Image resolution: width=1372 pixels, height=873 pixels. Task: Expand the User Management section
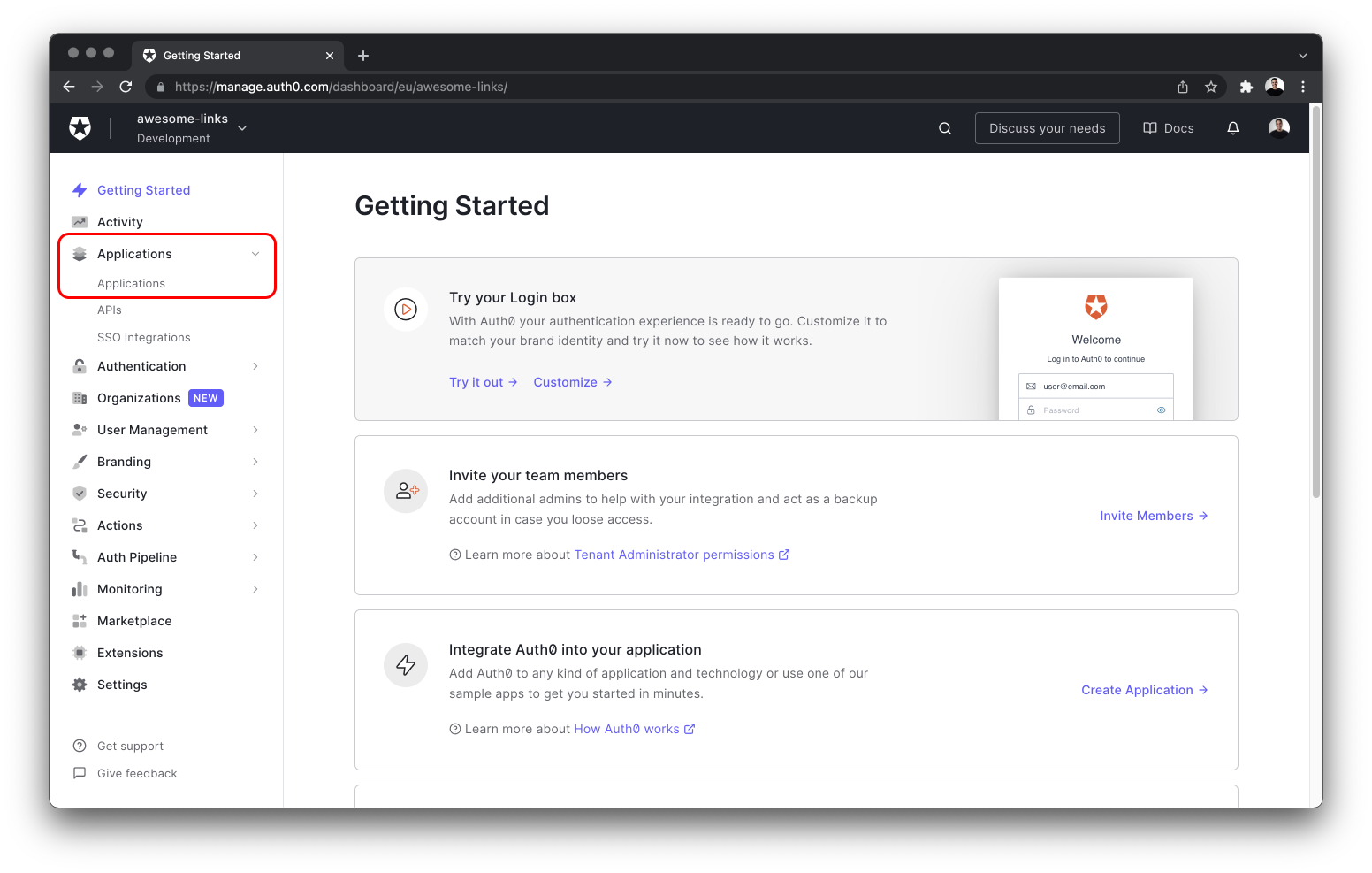[255, 429]
